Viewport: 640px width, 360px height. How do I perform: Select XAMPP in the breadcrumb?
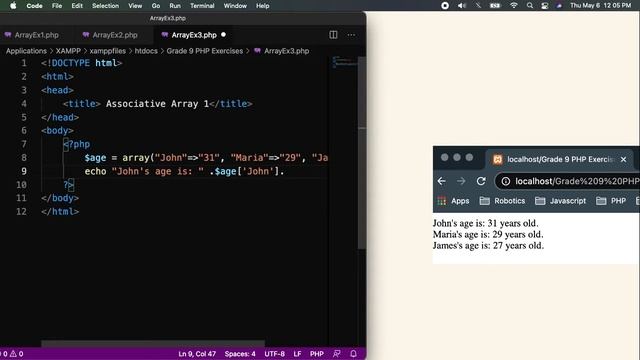[68, 51]
